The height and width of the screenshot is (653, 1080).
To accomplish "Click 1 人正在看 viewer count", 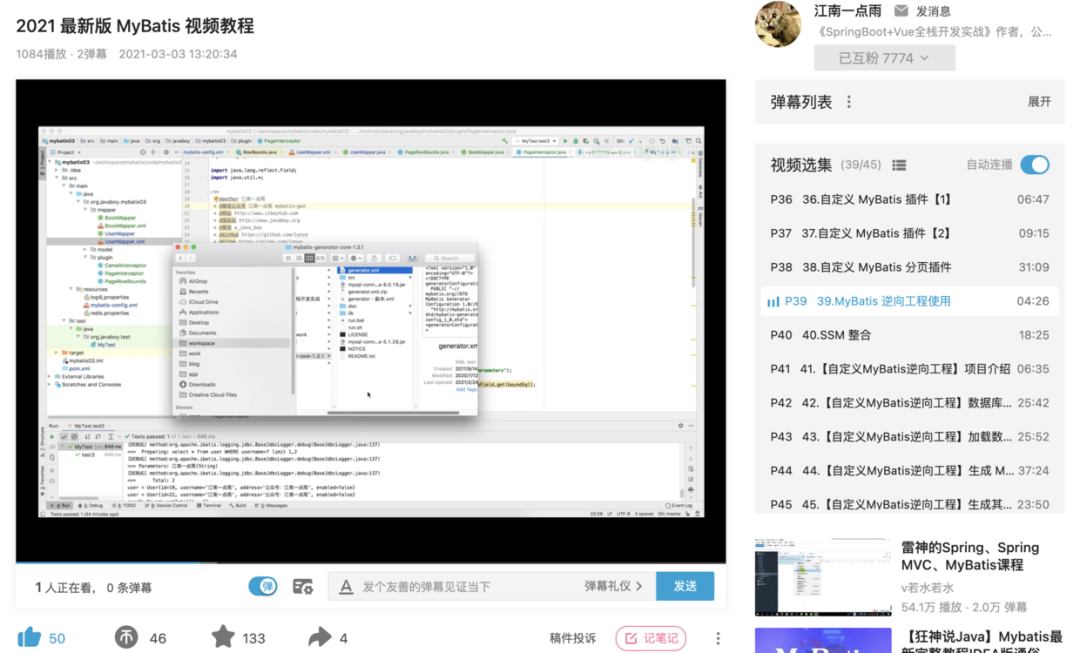I will click(65, 588).
